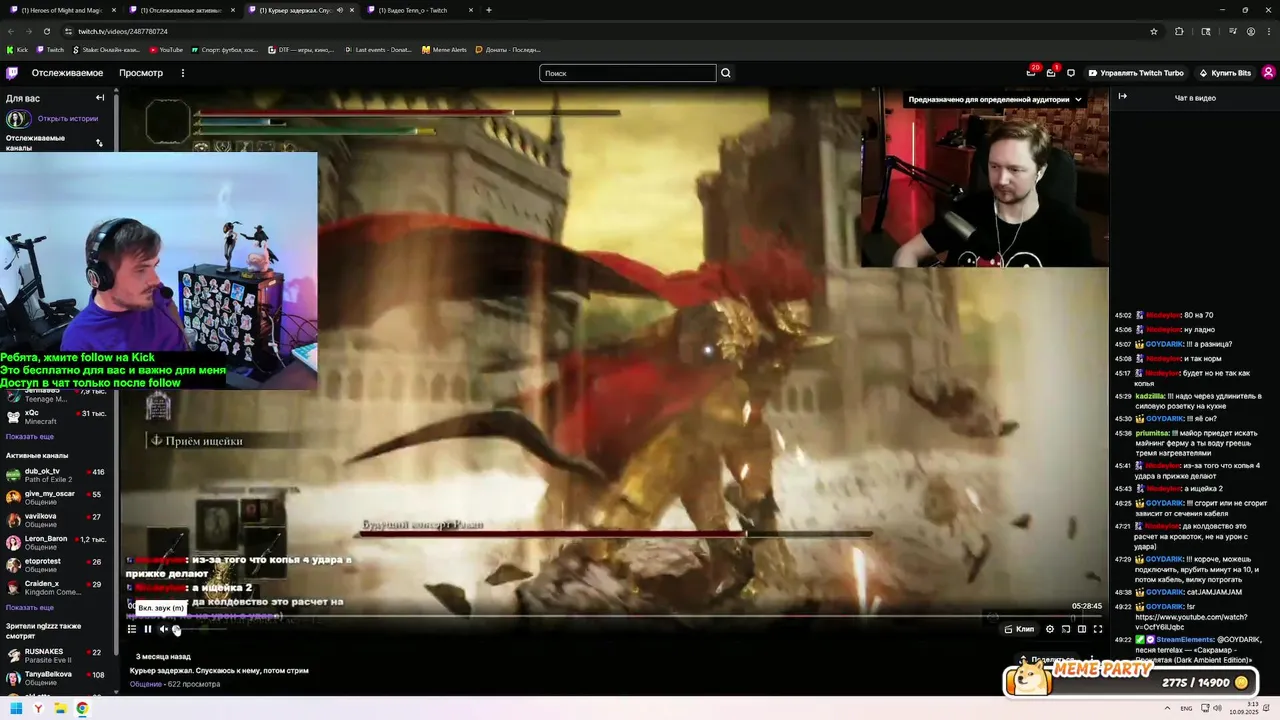Open Craiden_x channel in sidebar
Image resolution: width=1280 pixels, height=720 pixels.
click(x=58, y=587)
